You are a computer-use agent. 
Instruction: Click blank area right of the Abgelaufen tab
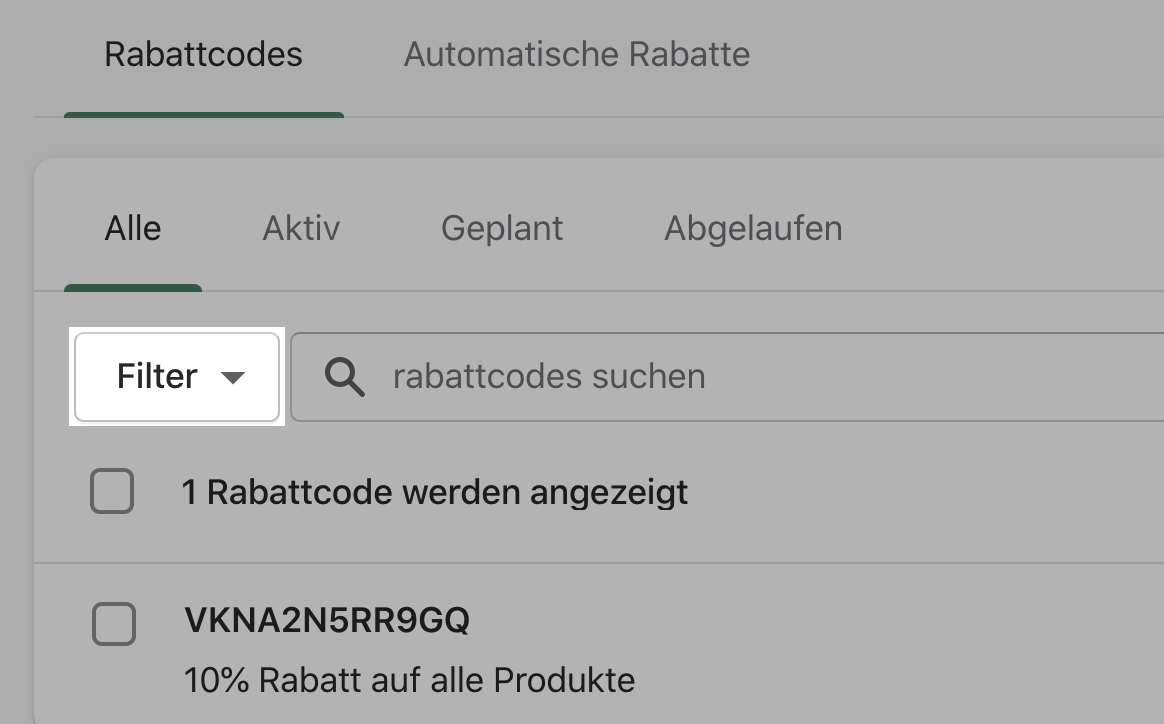(1000, 229)
